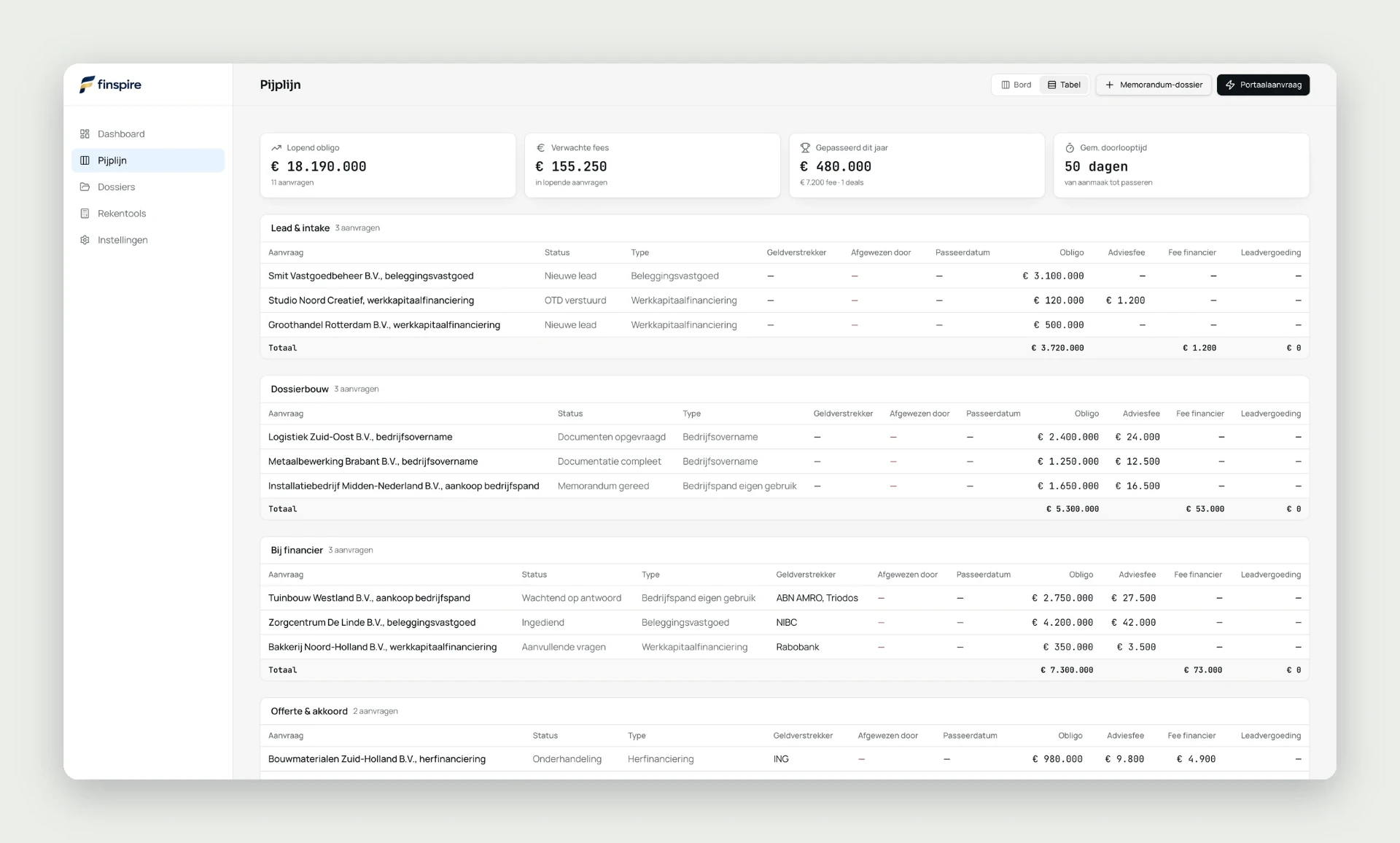Click the Dashboard grid icon in sidebar
Viewport: 1400px width, 843px height.
pos(85,134)
